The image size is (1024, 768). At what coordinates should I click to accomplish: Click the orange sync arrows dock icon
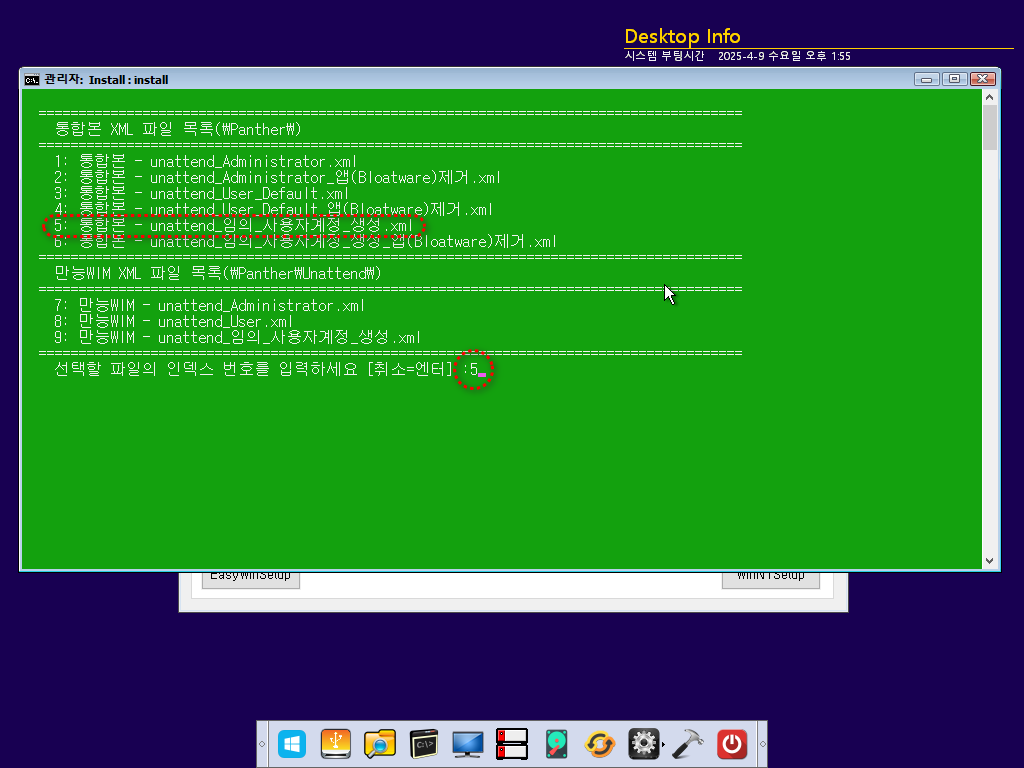(600, 744)
